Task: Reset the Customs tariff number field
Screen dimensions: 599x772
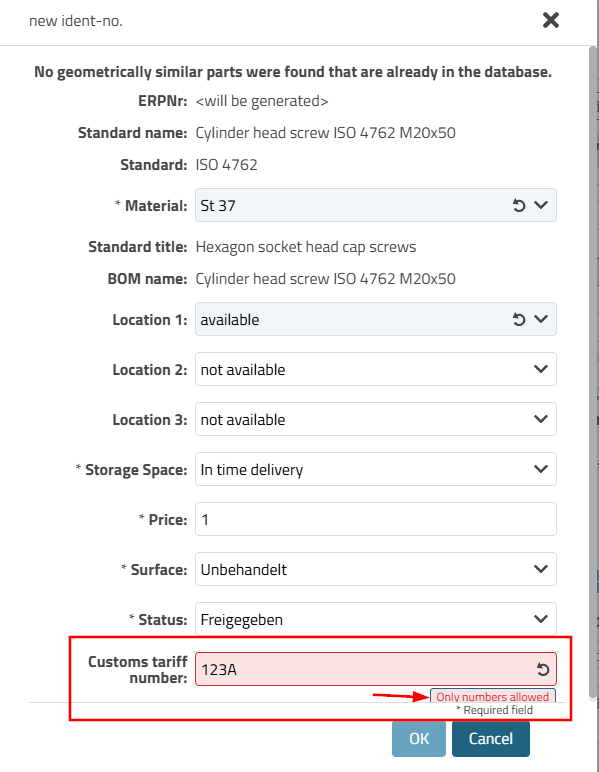Action: click(543, 670)
